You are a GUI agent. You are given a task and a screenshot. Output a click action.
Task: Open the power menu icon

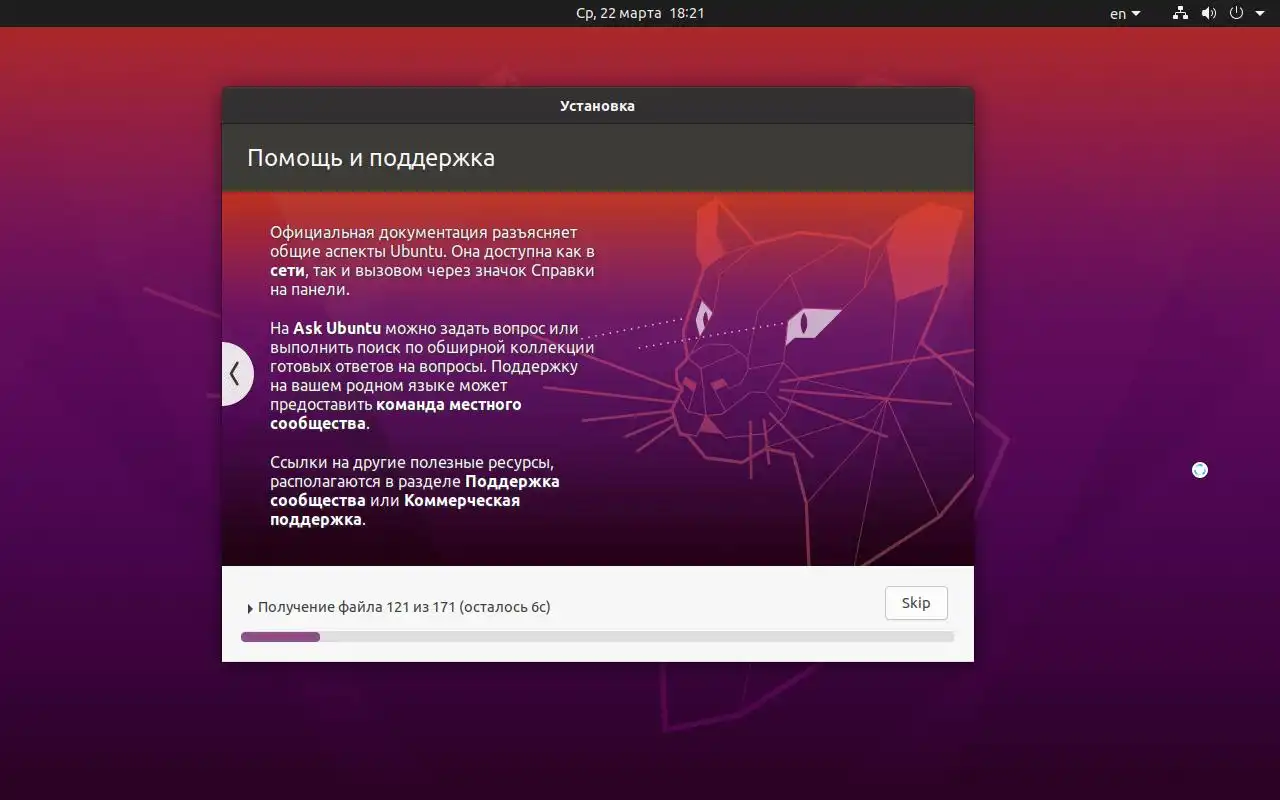coord(1236,13)
